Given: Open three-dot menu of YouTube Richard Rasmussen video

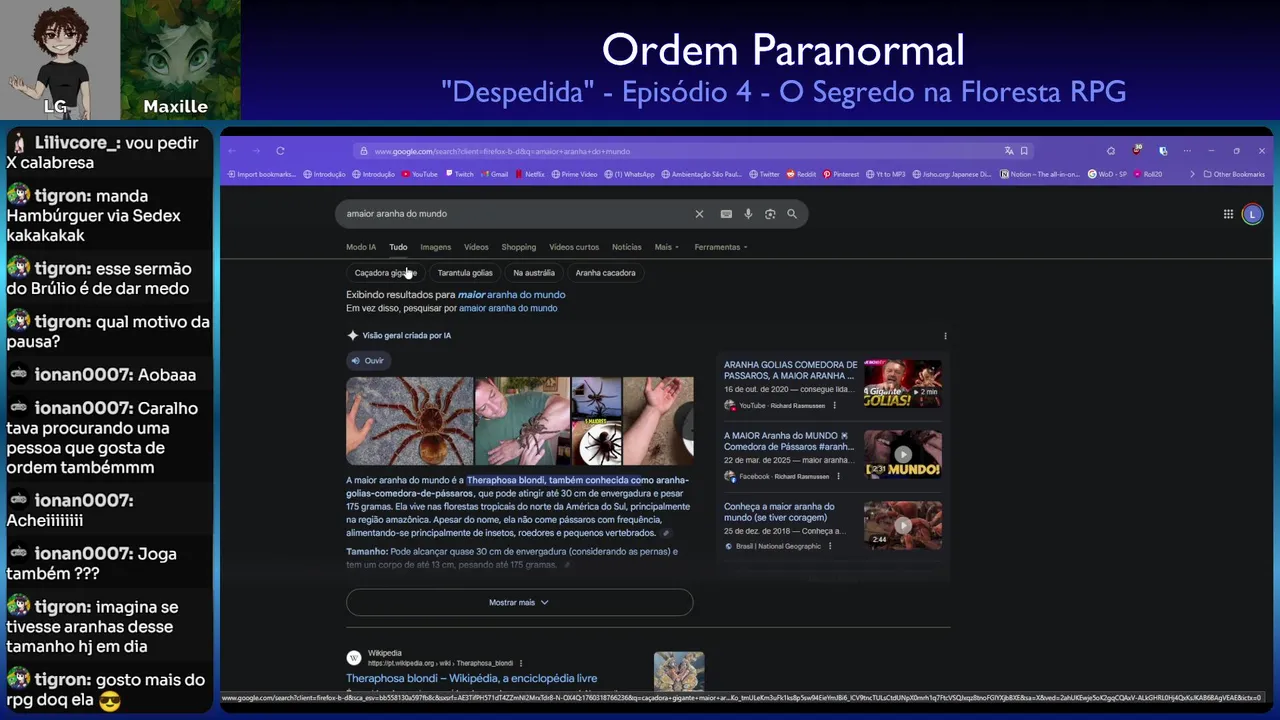Looking at the screenshot, I should pos(834,406).
